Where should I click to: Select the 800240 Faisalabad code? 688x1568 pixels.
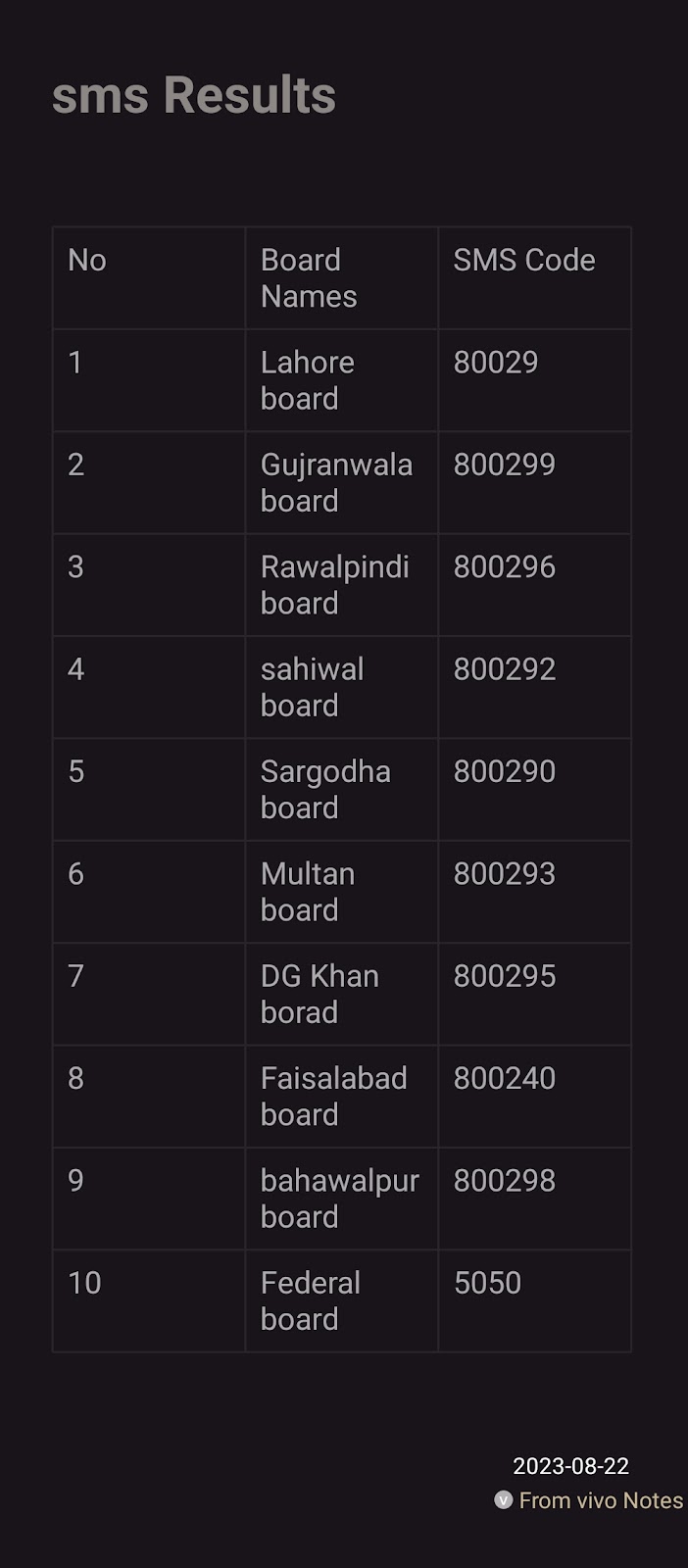505,1078
